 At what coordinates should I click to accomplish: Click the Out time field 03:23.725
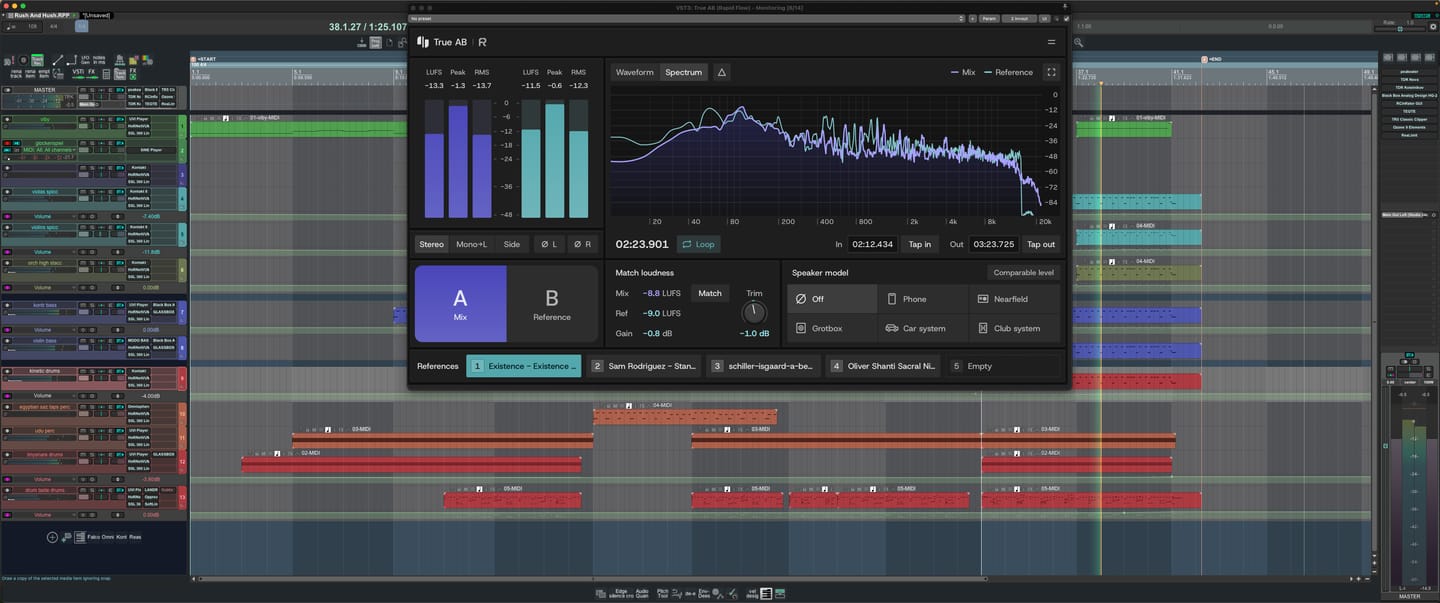tap(994, 244)
